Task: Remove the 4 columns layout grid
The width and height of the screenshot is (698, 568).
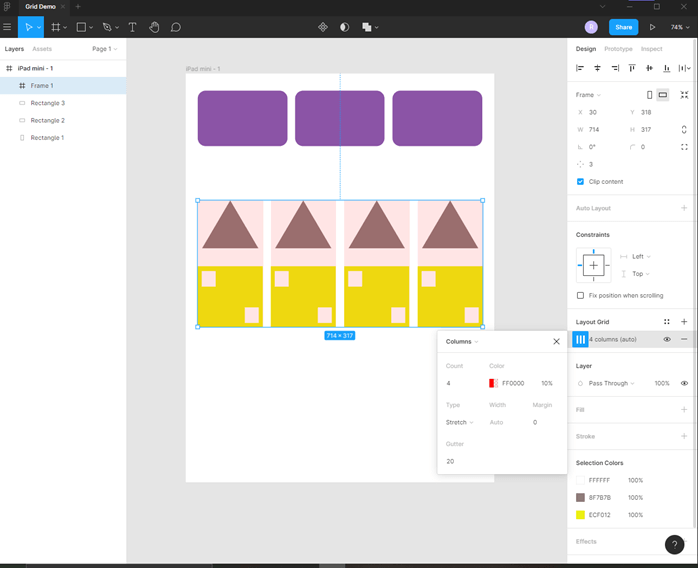Action: click(x=684, y=339)
